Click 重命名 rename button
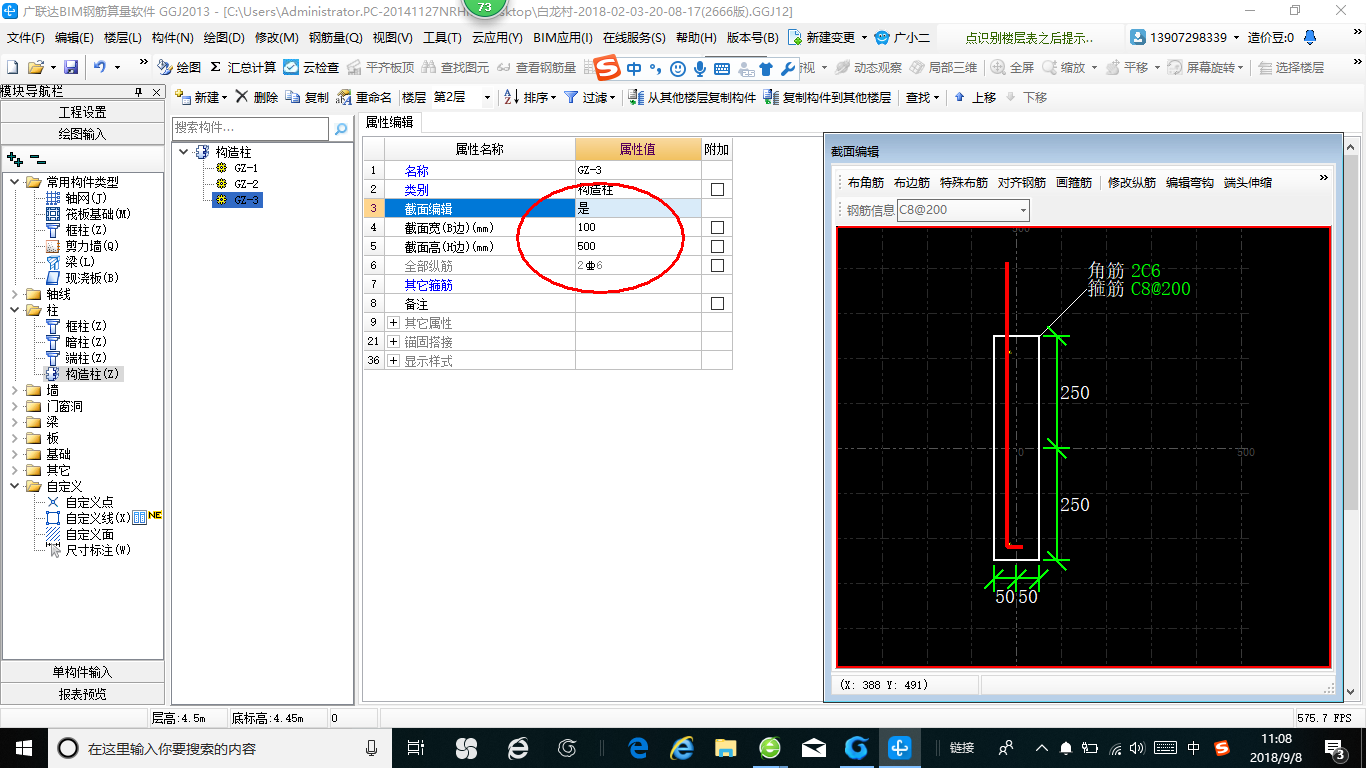 tap(365, 97)
